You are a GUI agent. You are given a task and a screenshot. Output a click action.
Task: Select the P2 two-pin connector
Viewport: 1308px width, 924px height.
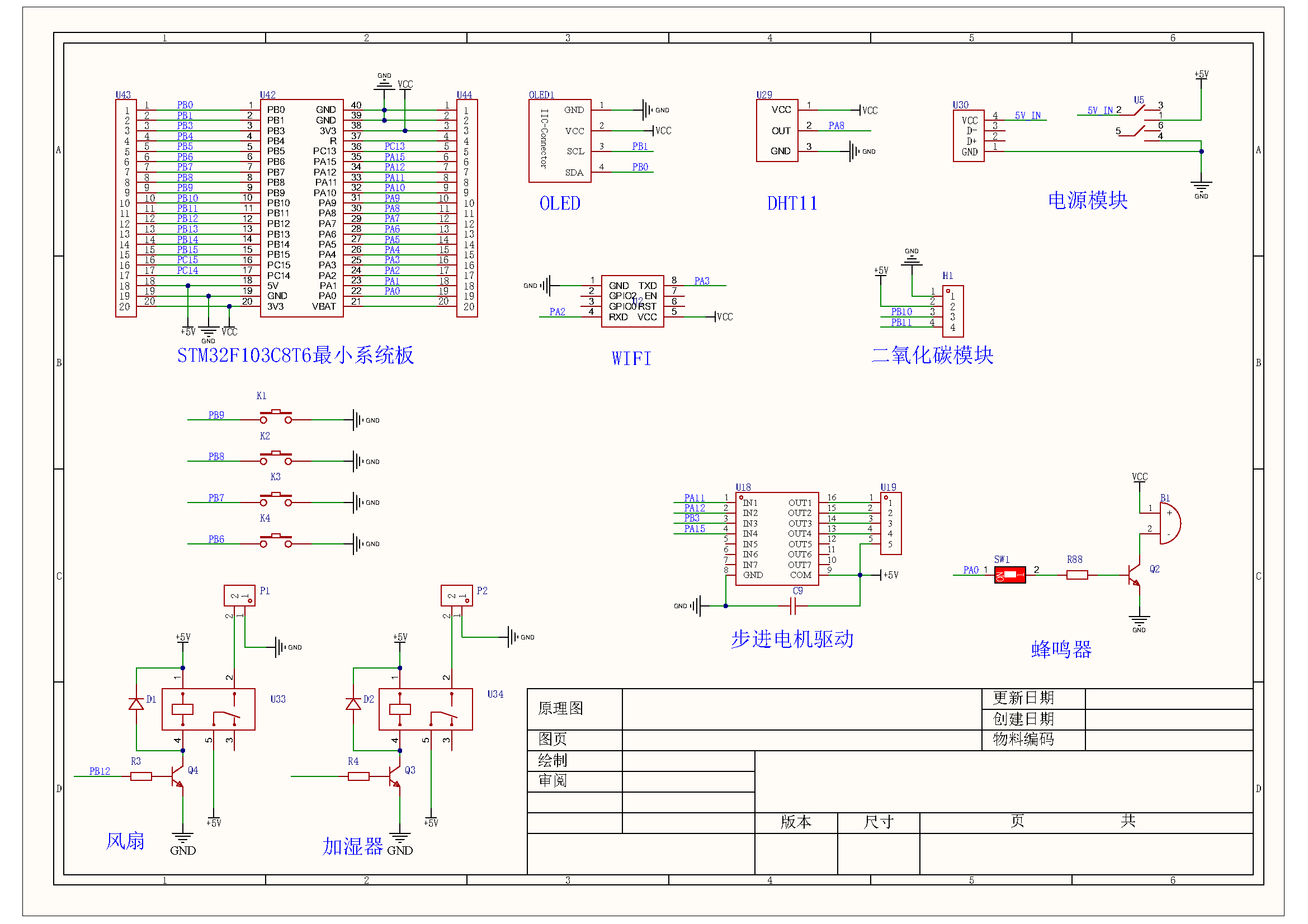(x=457, y=595)
